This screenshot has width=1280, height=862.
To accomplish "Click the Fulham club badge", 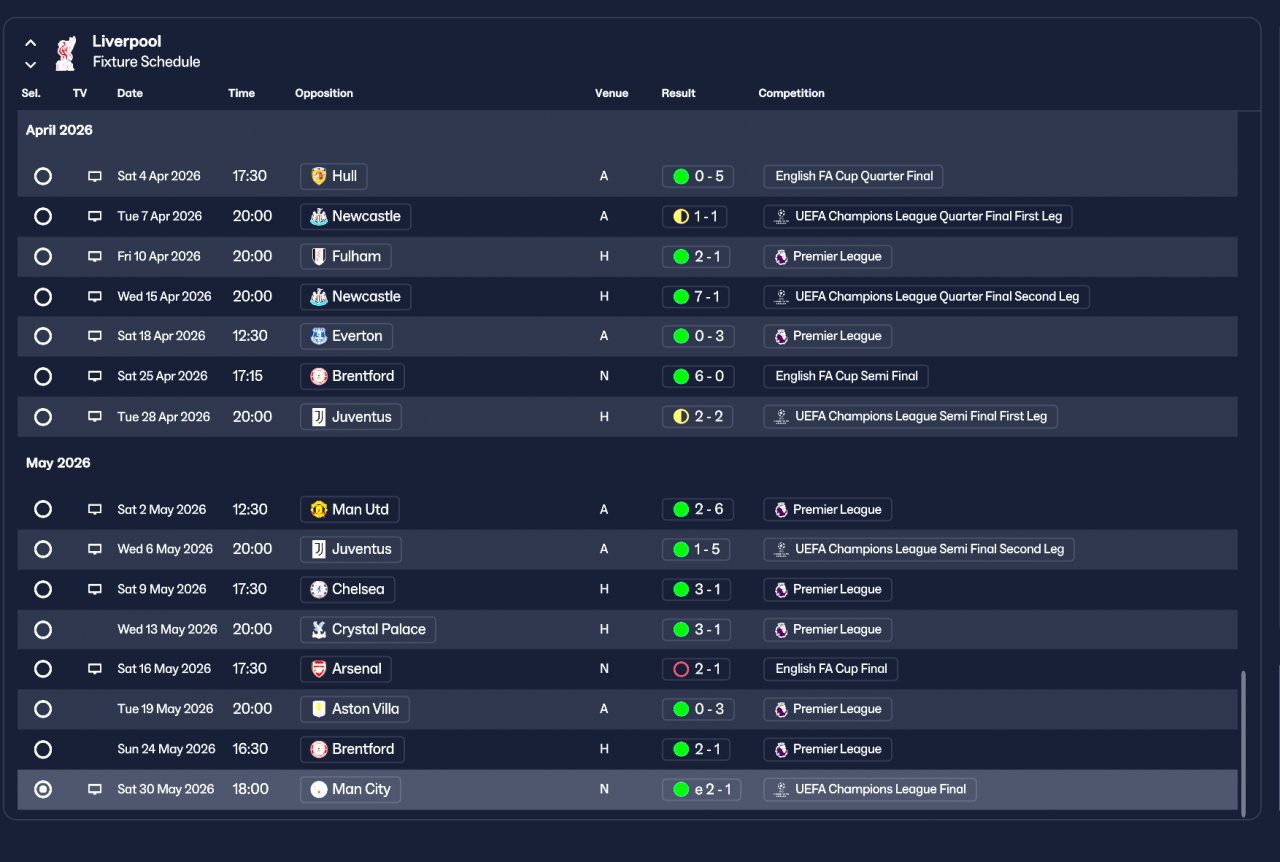I will click(x=319, y=256).
